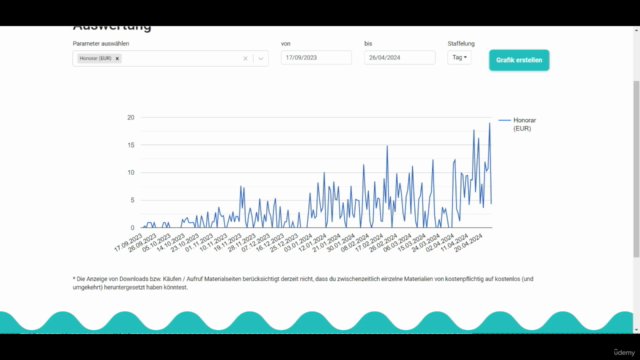This screenshot has width=640, height=360.
Task: Edit the bis date field 26/04/2024
Action: (400, 58)
